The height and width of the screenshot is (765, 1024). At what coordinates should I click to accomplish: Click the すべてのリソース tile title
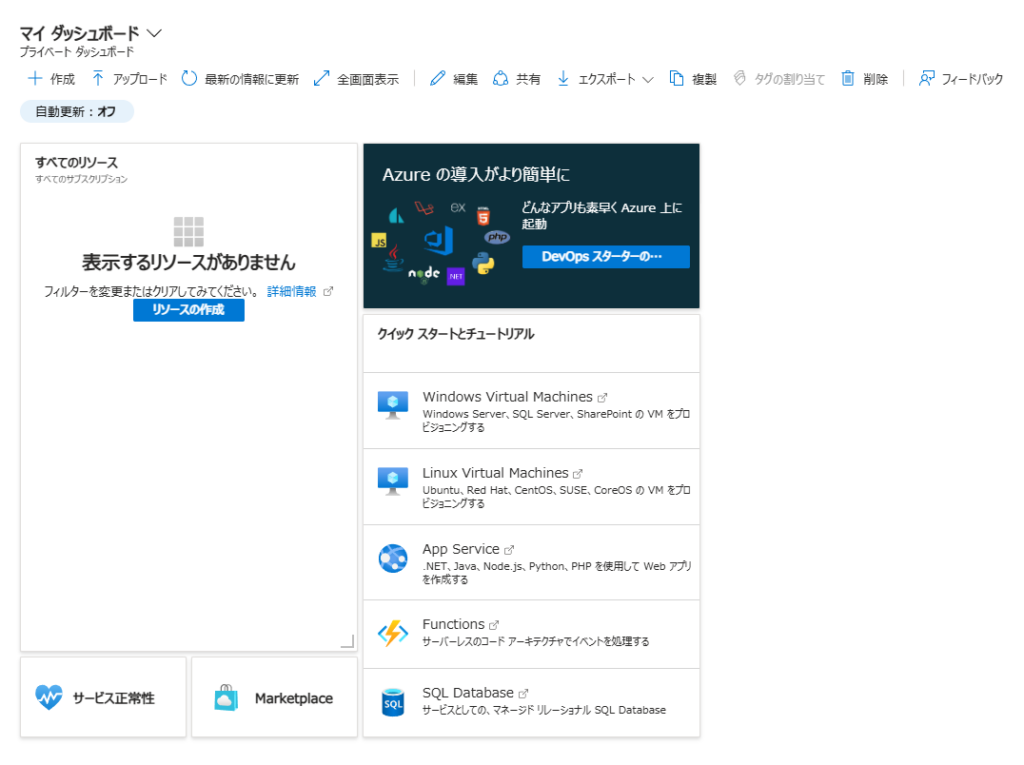click(76, 162)
